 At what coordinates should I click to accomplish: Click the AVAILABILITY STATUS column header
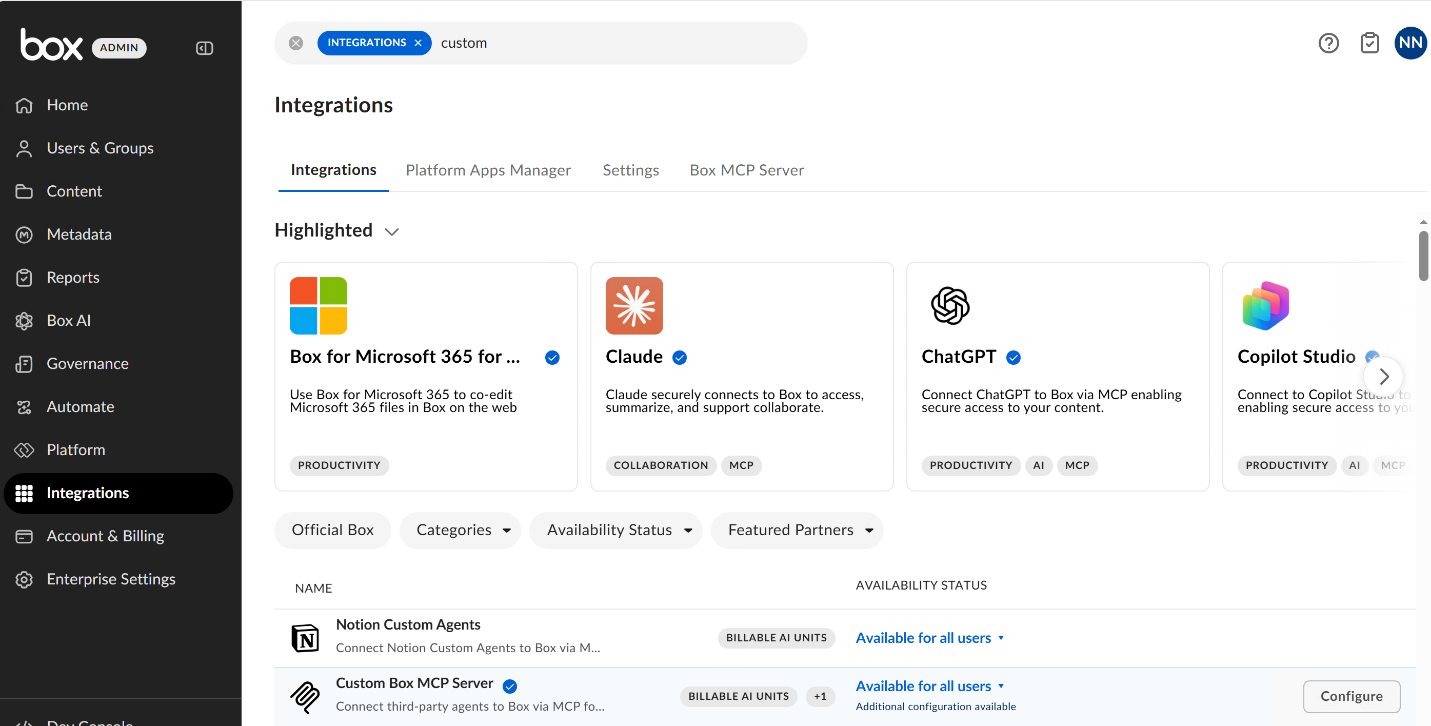coord(921,585)
